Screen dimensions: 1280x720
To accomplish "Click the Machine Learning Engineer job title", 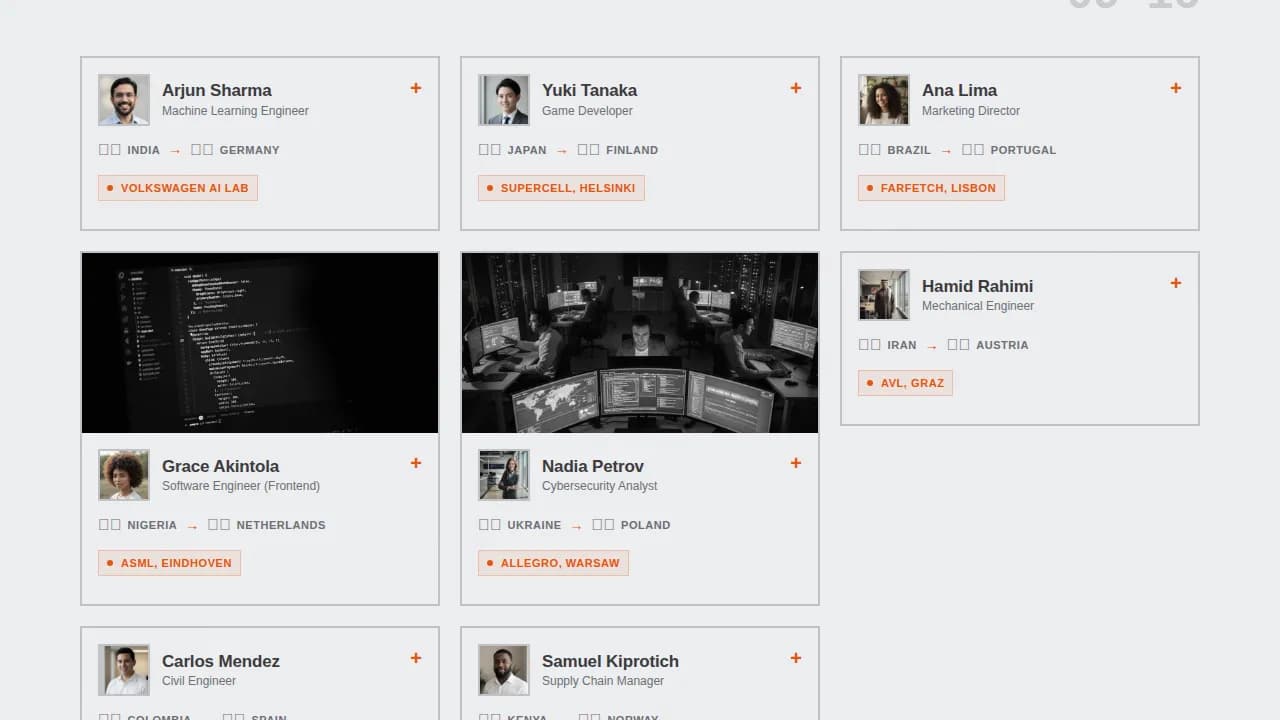I will tap(235, 111).
